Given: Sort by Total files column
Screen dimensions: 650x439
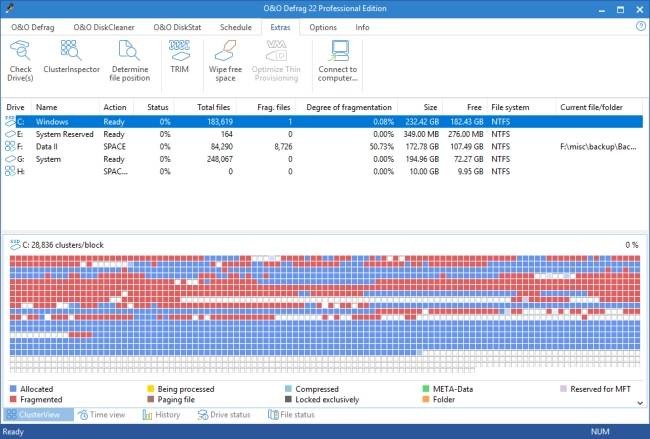Looking at the screenshot, I should (x=205, y=107).
